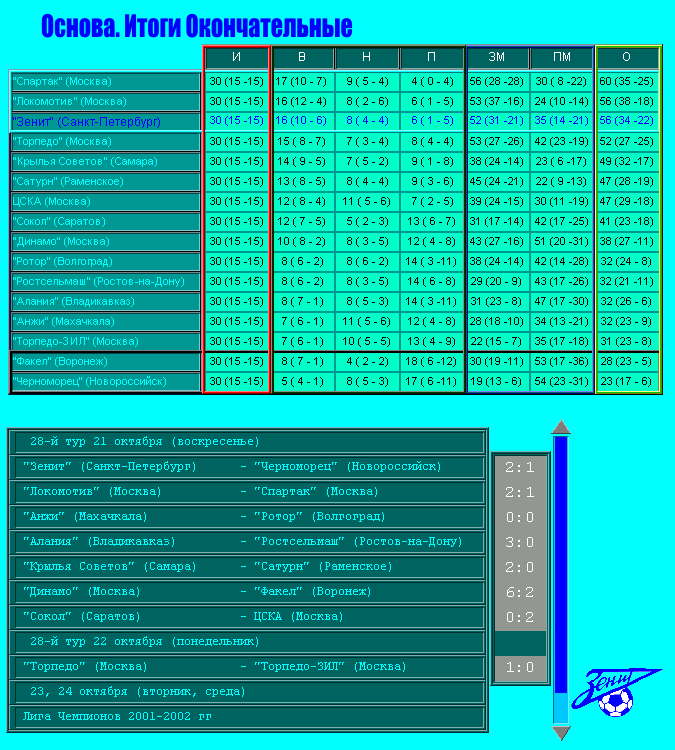Click the "Динамо" (Москва) standings row
The width and height of the screenshot is (675, 750).
pos(105,242)
